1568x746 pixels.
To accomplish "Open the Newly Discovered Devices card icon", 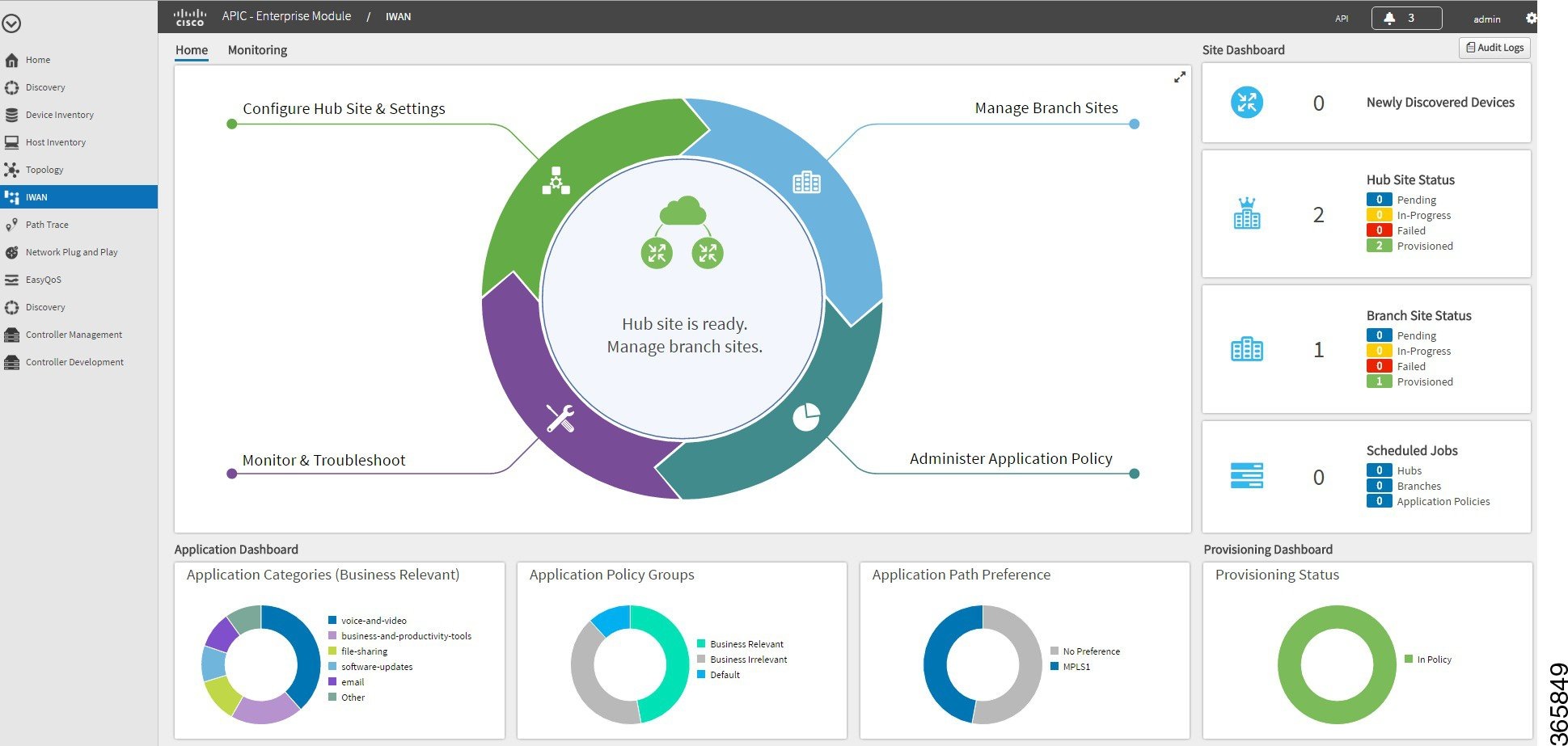I will (x=1246, y=103).
